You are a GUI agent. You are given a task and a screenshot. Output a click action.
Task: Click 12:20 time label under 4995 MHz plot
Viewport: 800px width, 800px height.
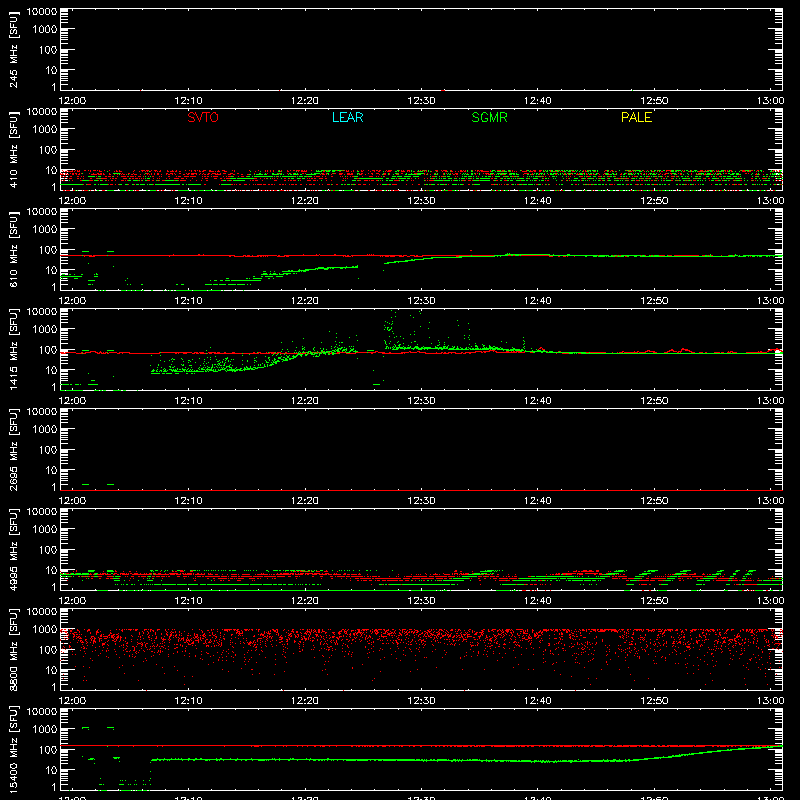click(x=305, y=601)
